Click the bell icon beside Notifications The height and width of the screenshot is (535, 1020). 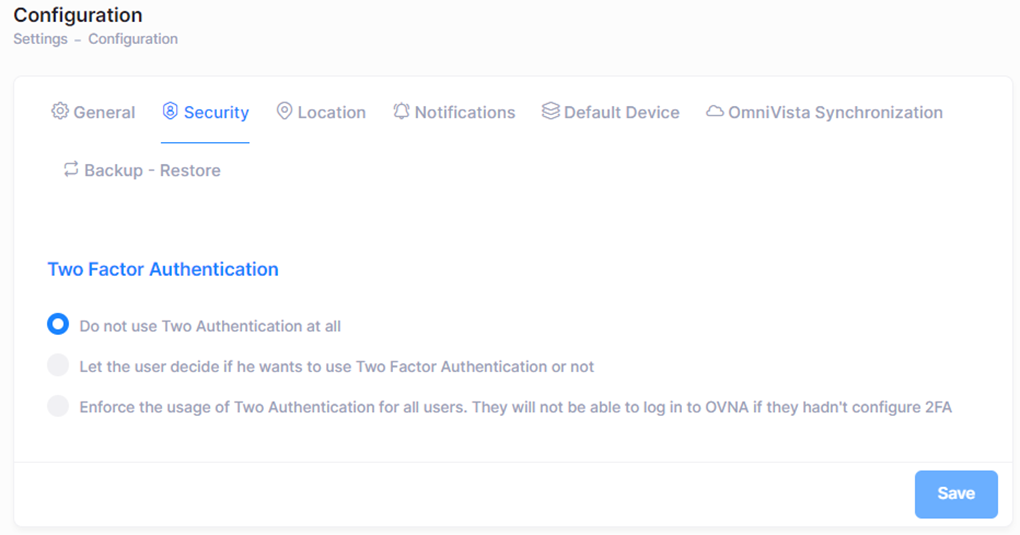401,111
